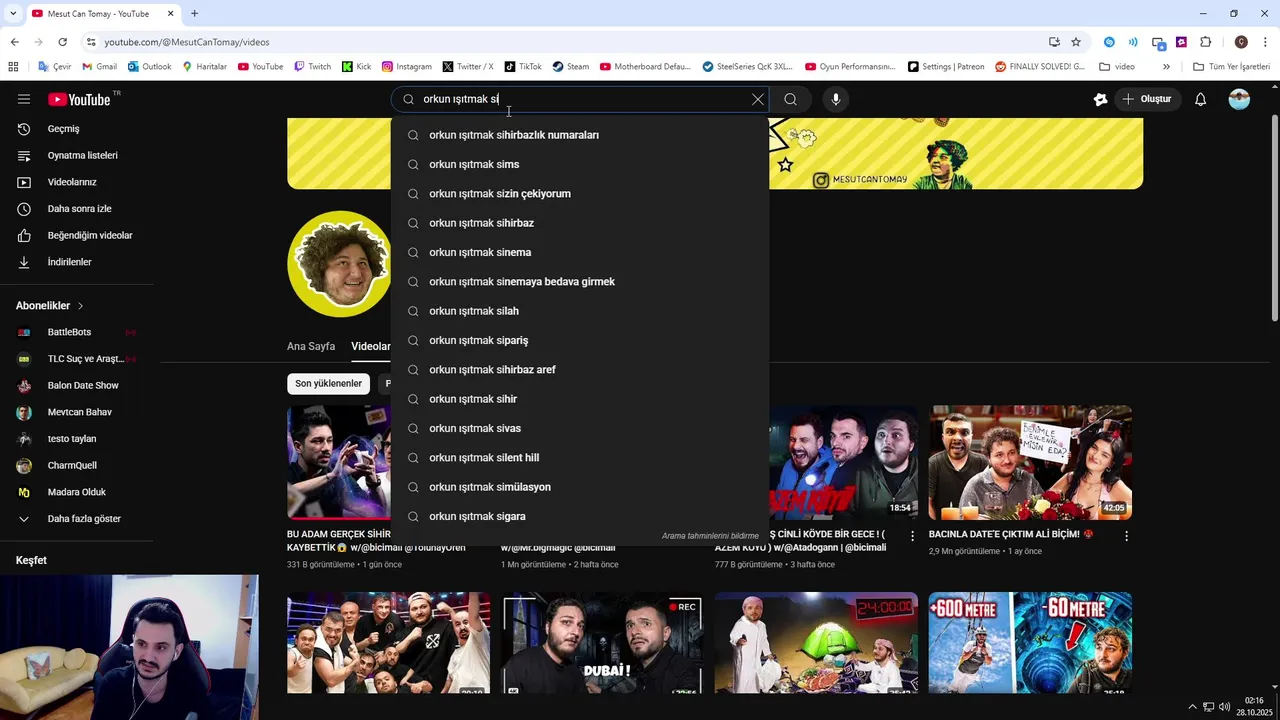Open more options for ÇİNLİ KÖYDE video

(912, 536)
